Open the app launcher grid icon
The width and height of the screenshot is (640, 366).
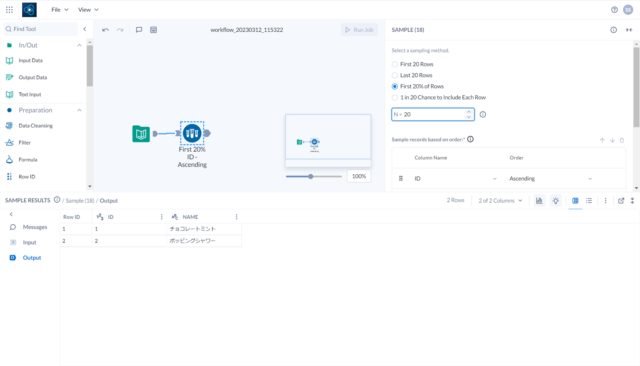(9, 9)
